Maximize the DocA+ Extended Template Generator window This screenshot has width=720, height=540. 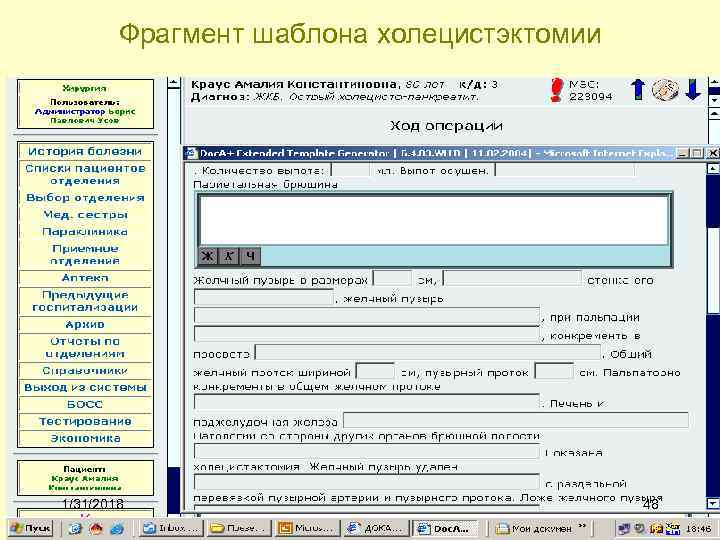pos(697,153)
